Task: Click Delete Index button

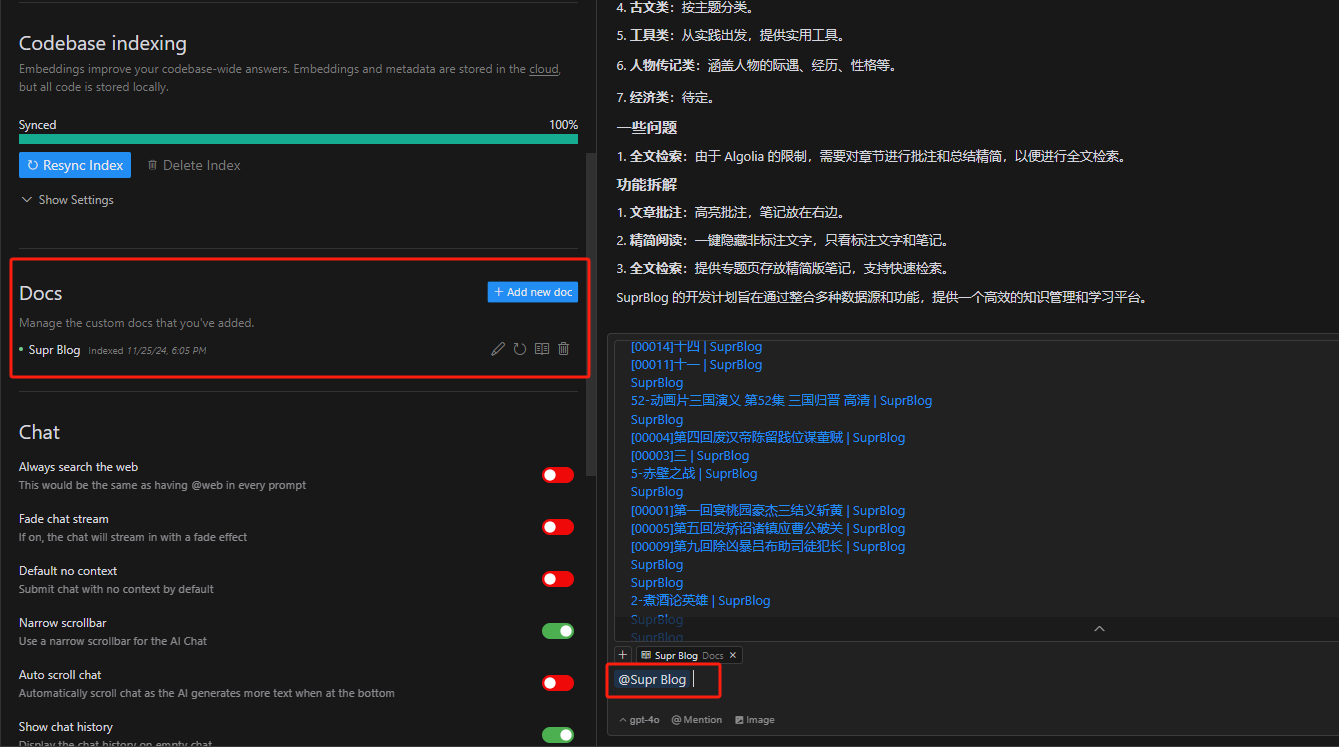Action: tap(194, 165)
